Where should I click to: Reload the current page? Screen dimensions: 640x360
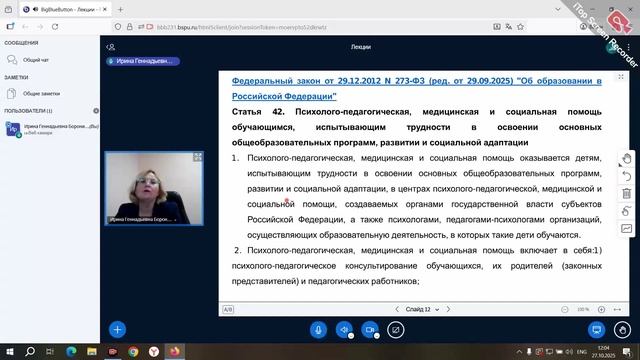pos(55,27)
